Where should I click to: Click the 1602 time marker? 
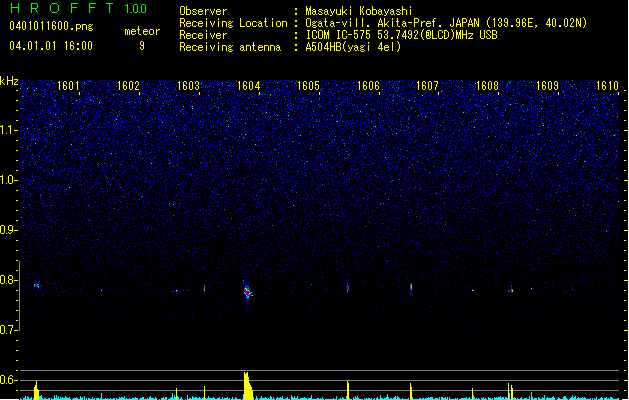pos(128,86)
